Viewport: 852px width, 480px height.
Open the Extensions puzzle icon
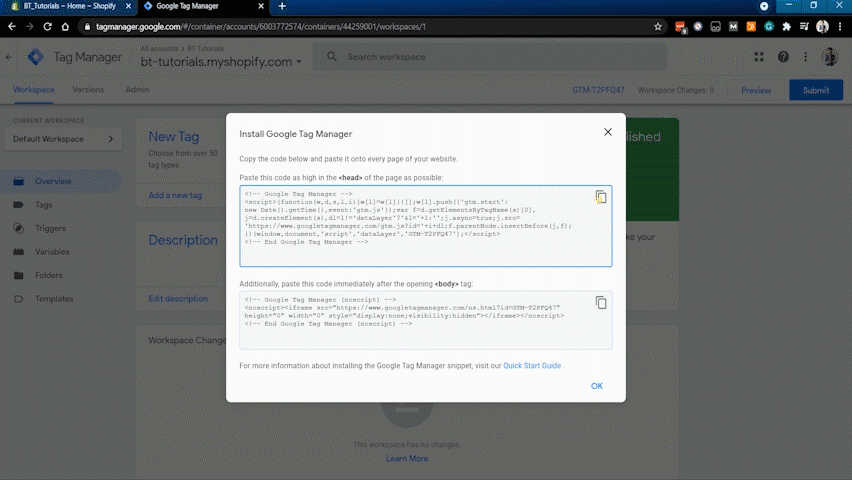pos(786,27)
